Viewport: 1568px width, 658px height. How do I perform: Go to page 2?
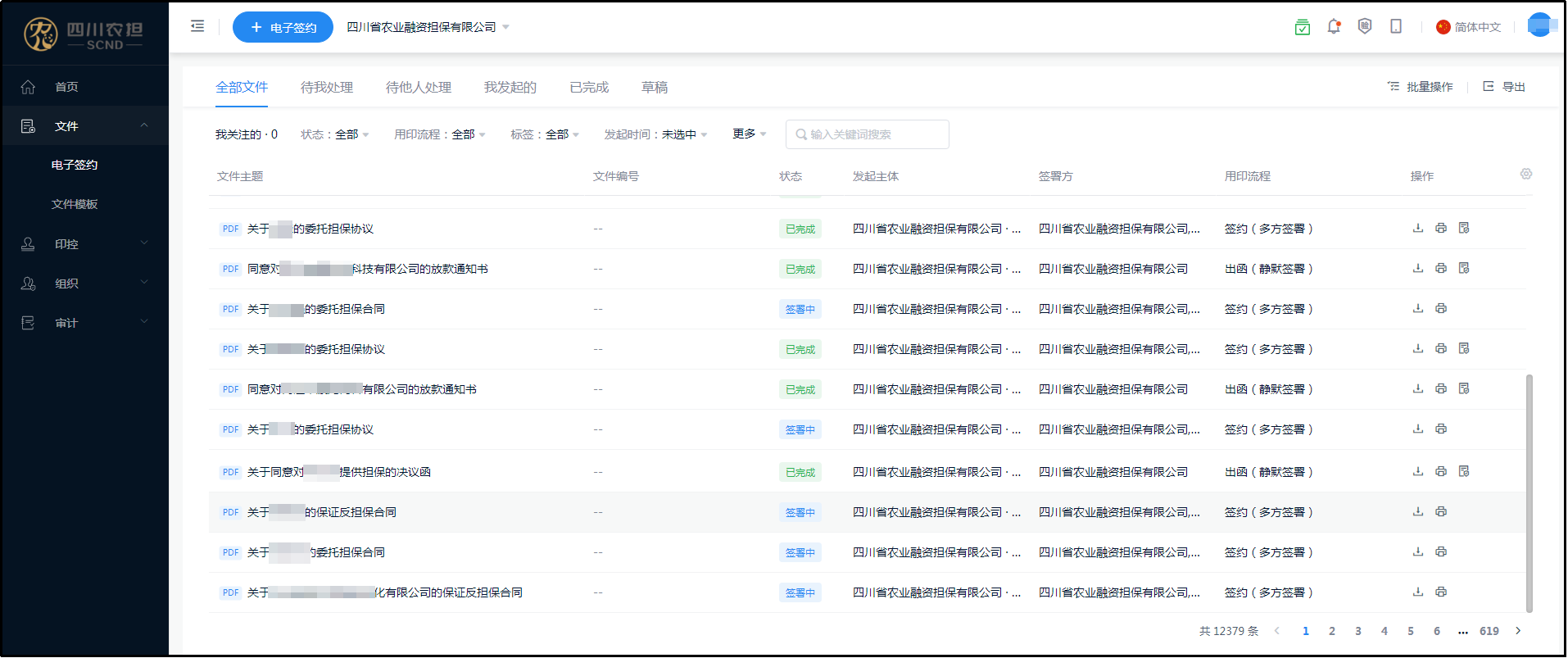tap(1332, 631)
